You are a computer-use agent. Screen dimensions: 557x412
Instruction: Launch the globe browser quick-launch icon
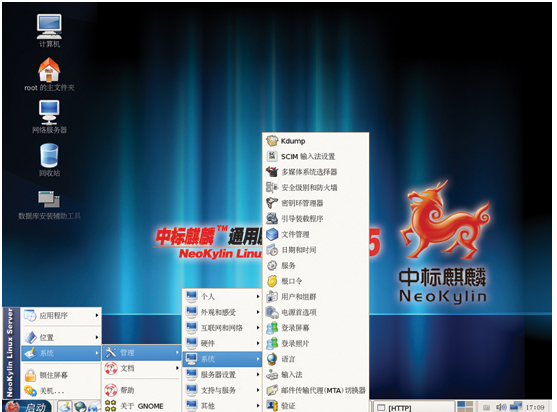[80, 407]
